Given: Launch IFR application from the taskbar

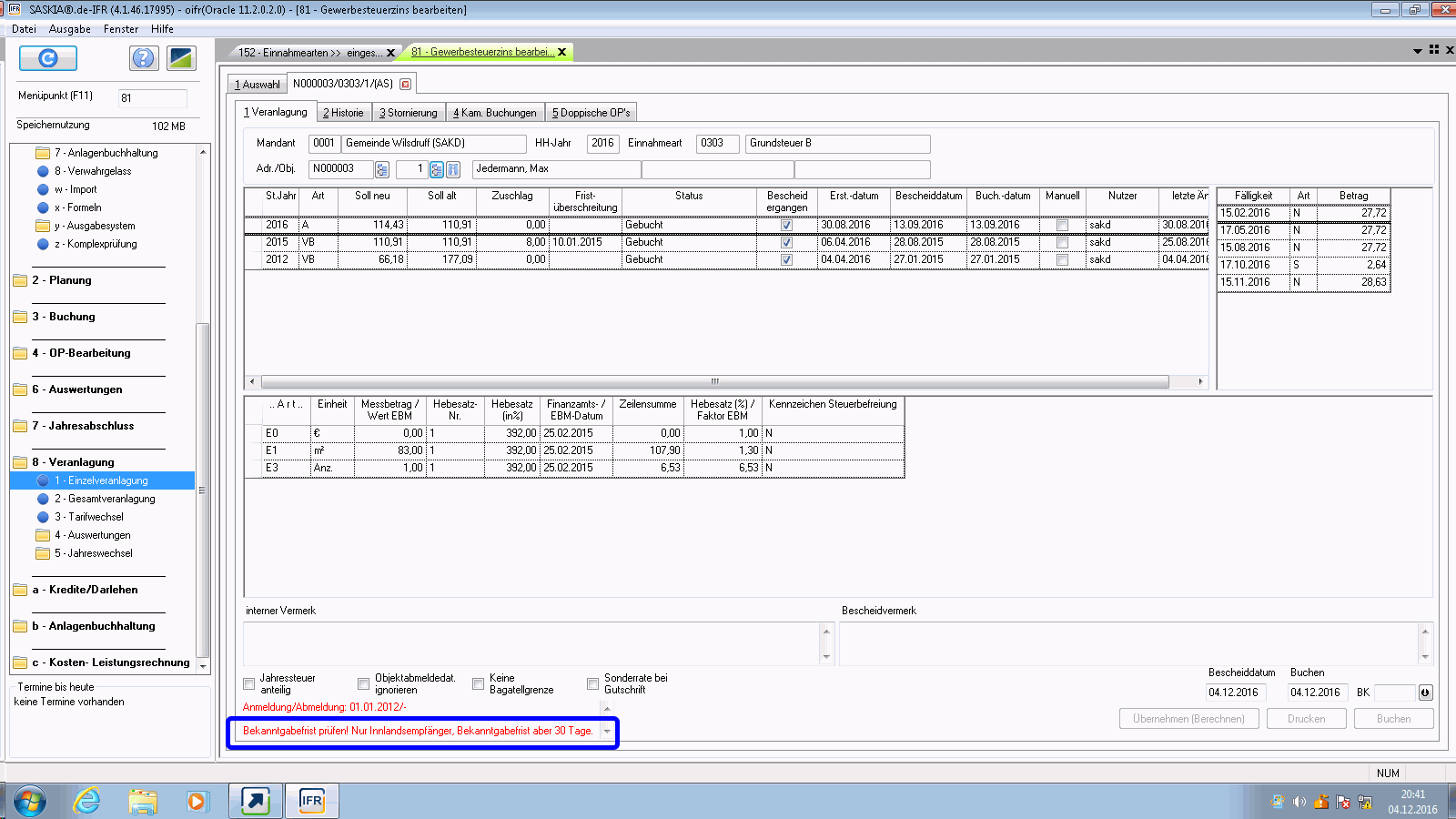Looking at the screenshot, I should pyautogui.click(x=312, y=801).
